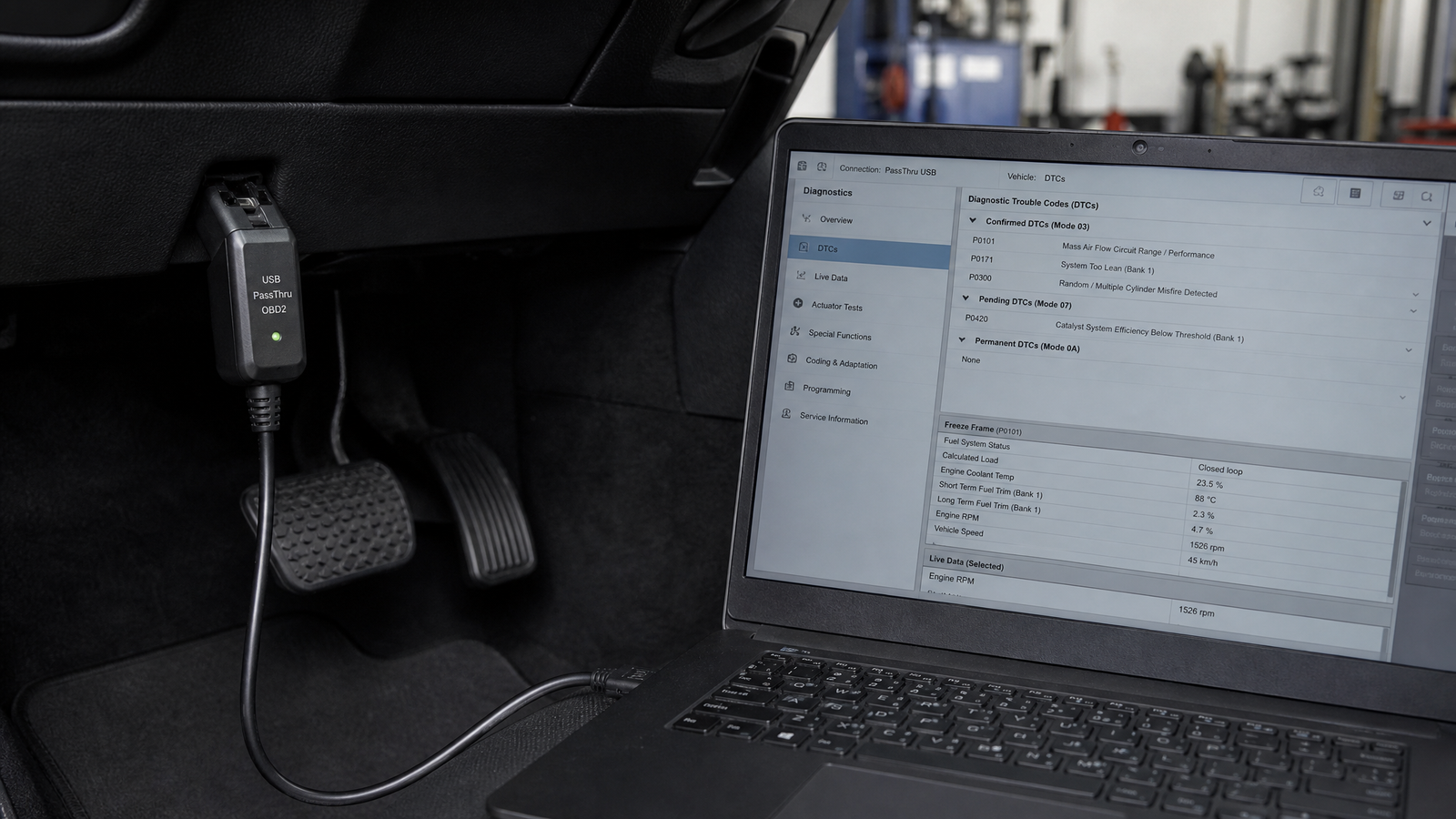Click chevron at right of P0300 row
This screenshot has height=819, width=1456.
point(1415,294)
